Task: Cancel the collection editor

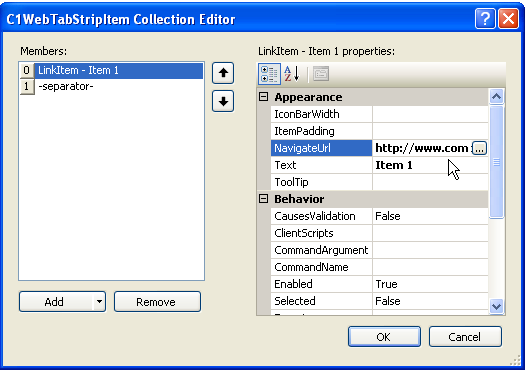Action: [x=465, y=337]
